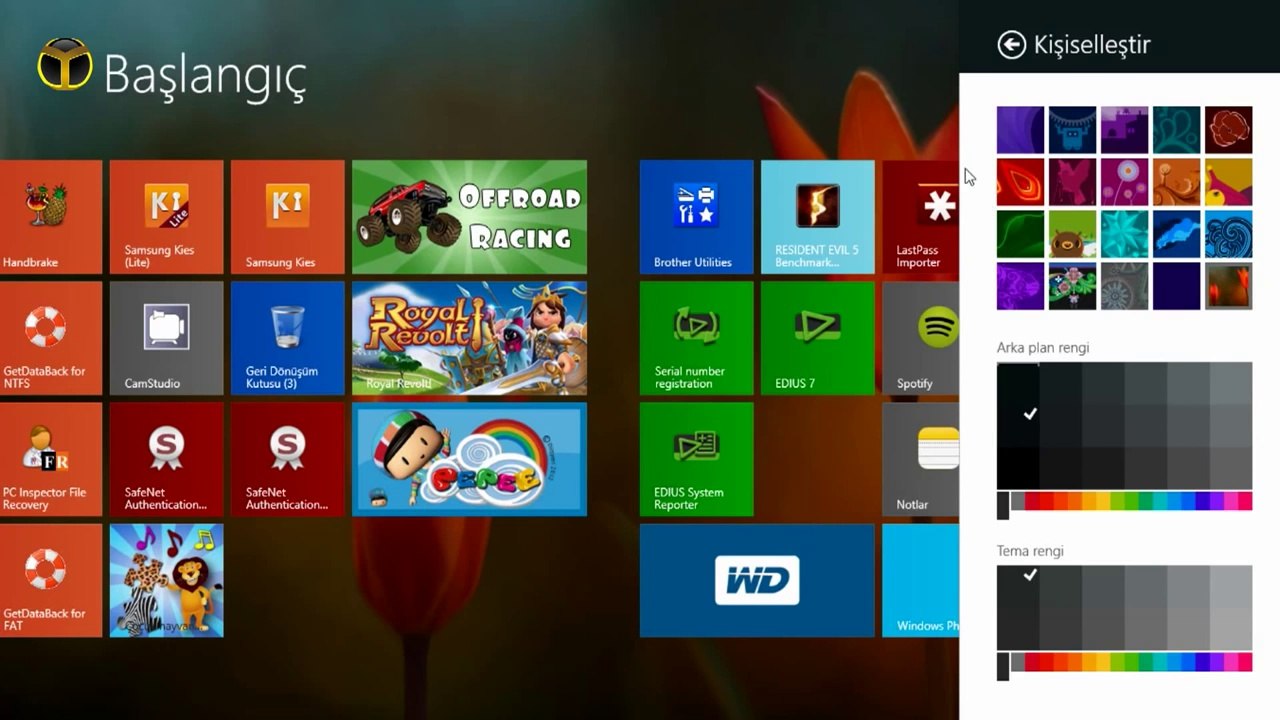1280x720 pixels.
Task: Open GetDataBack for FAT
Action: tap(51, 581)
